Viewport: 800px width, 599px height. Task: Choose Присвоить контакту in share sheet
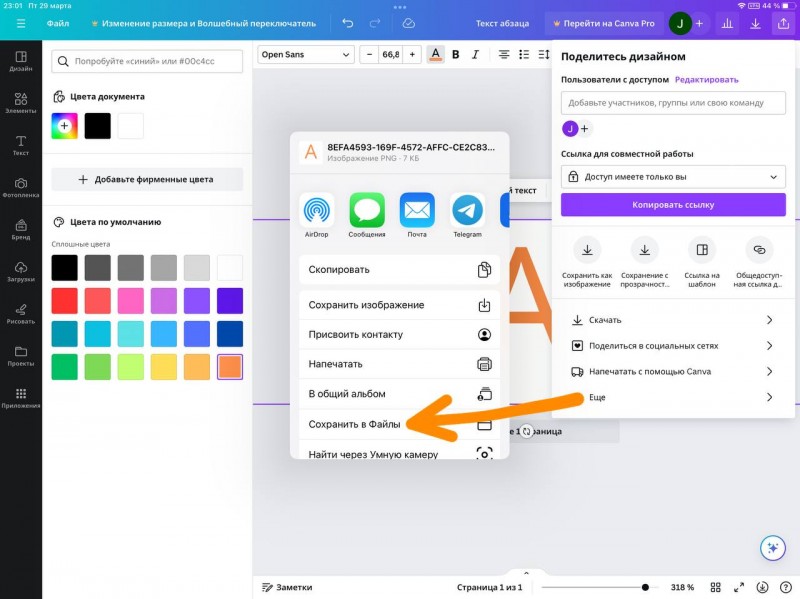click(399, 335)
